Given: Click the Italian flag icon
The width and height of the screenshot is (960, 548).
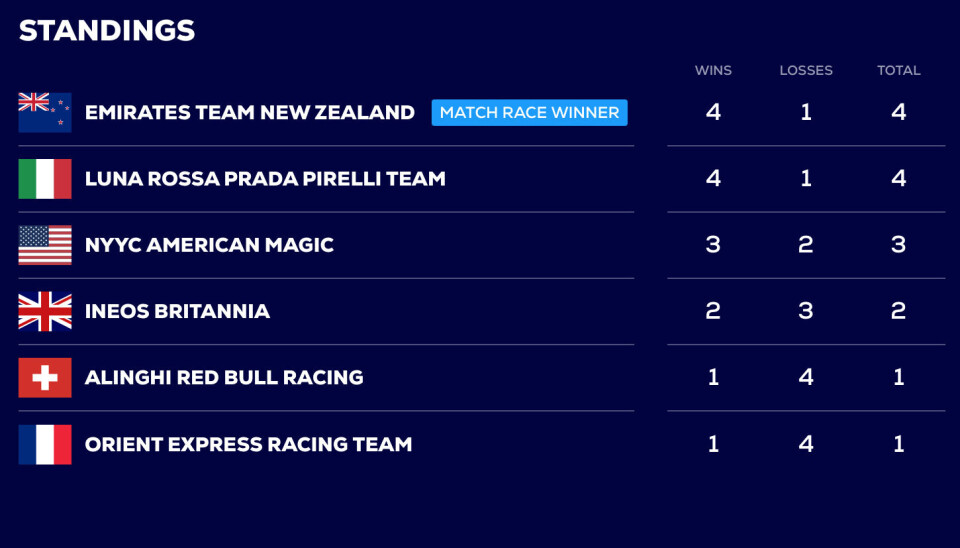Looking at the screenshot, I should (45, 179).
